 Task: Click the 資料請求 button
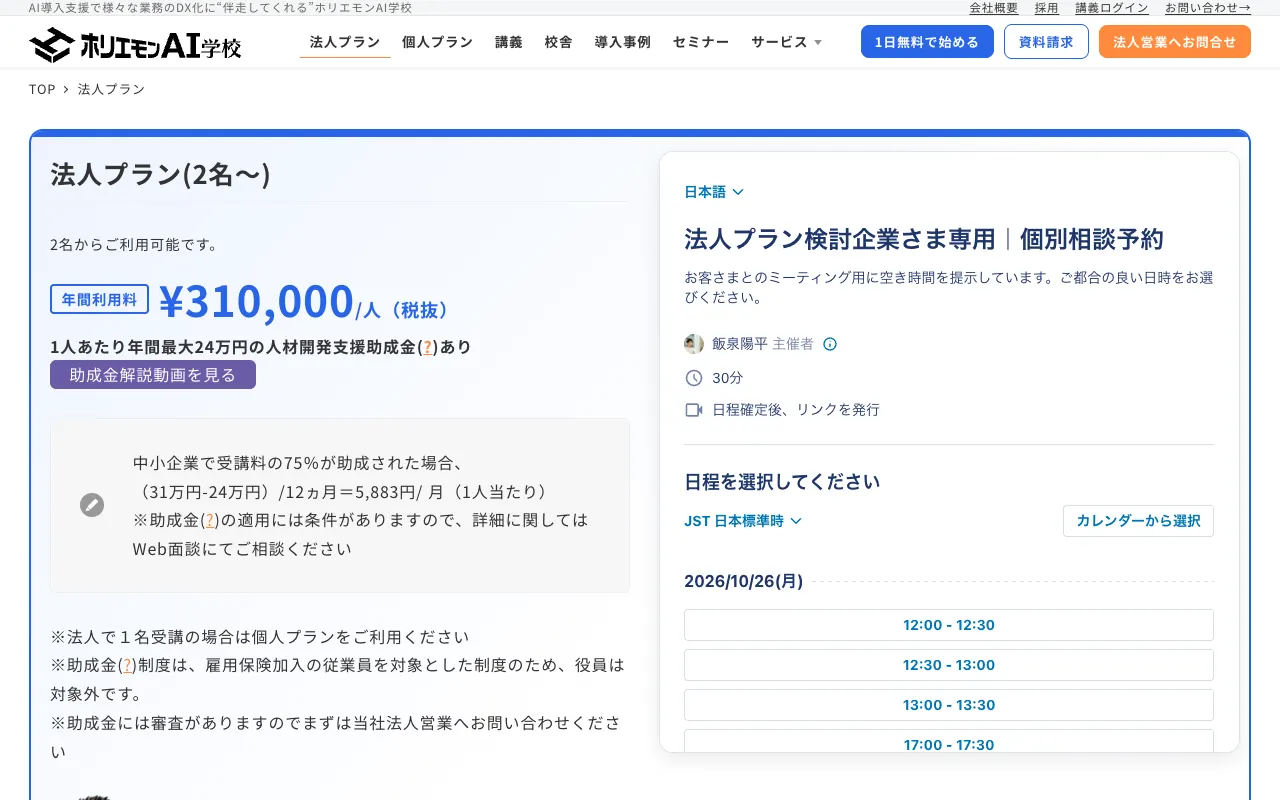tap(1046, 42)
